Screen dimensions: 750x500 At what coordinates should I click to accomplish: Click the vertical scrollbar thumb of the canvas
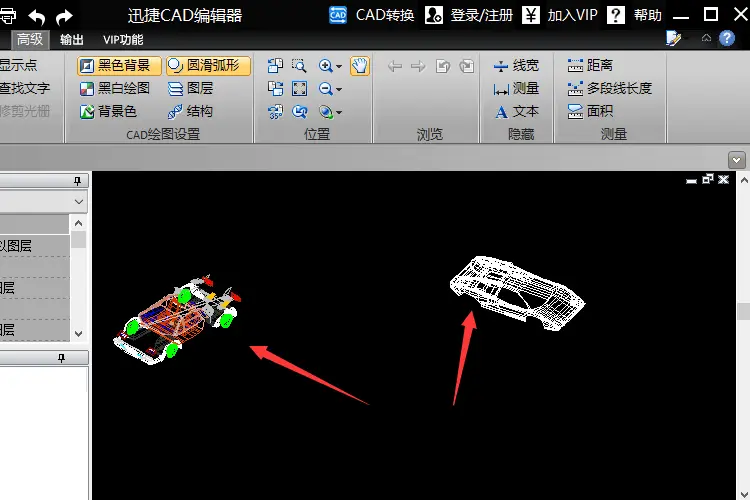coord(744,311)
